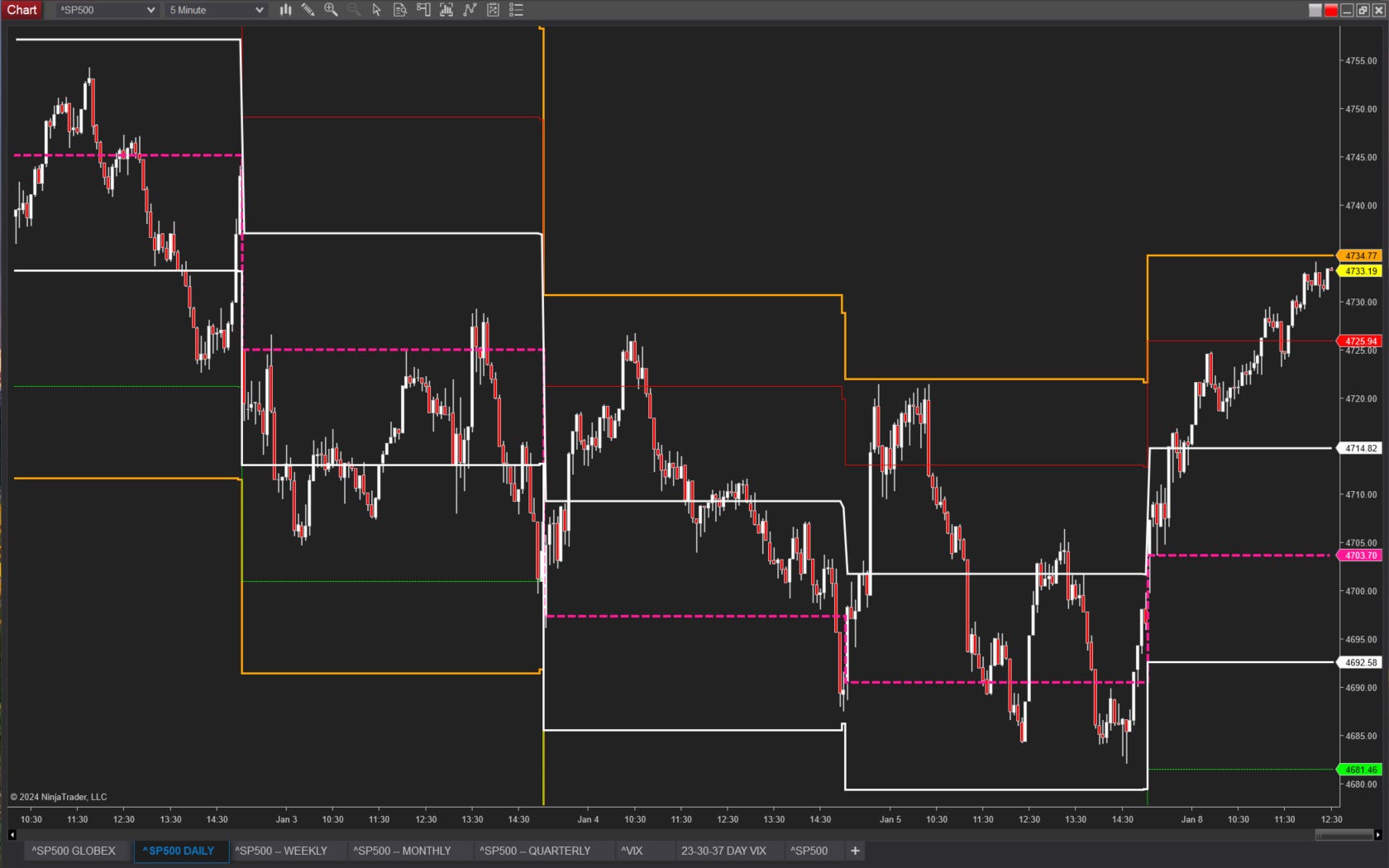Open the ^SP500 instrument dropdown
This screenshot has width=1389, height=868.
(x=107, y=10)
